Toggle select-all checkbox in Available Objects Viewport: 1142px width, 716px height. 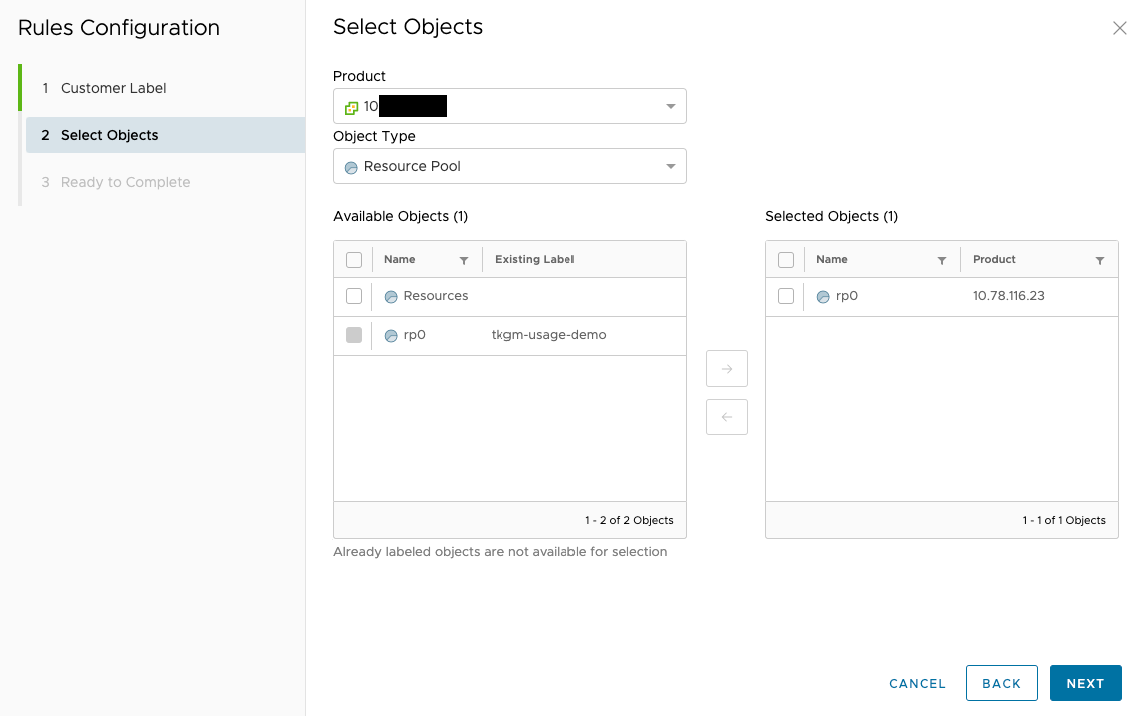click(x=354, y=260)
